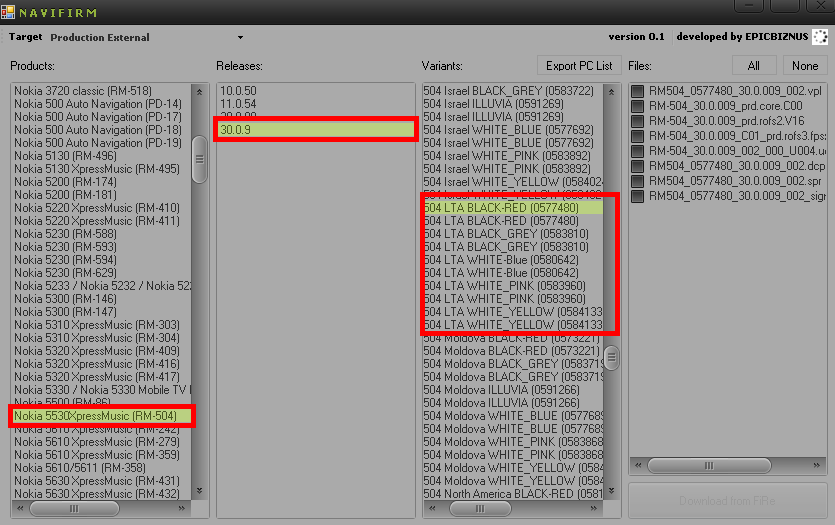Select Nokia 5310 XpressMusic (RM-303)
This screenshot has width=835, height=525.
[96, 325]
